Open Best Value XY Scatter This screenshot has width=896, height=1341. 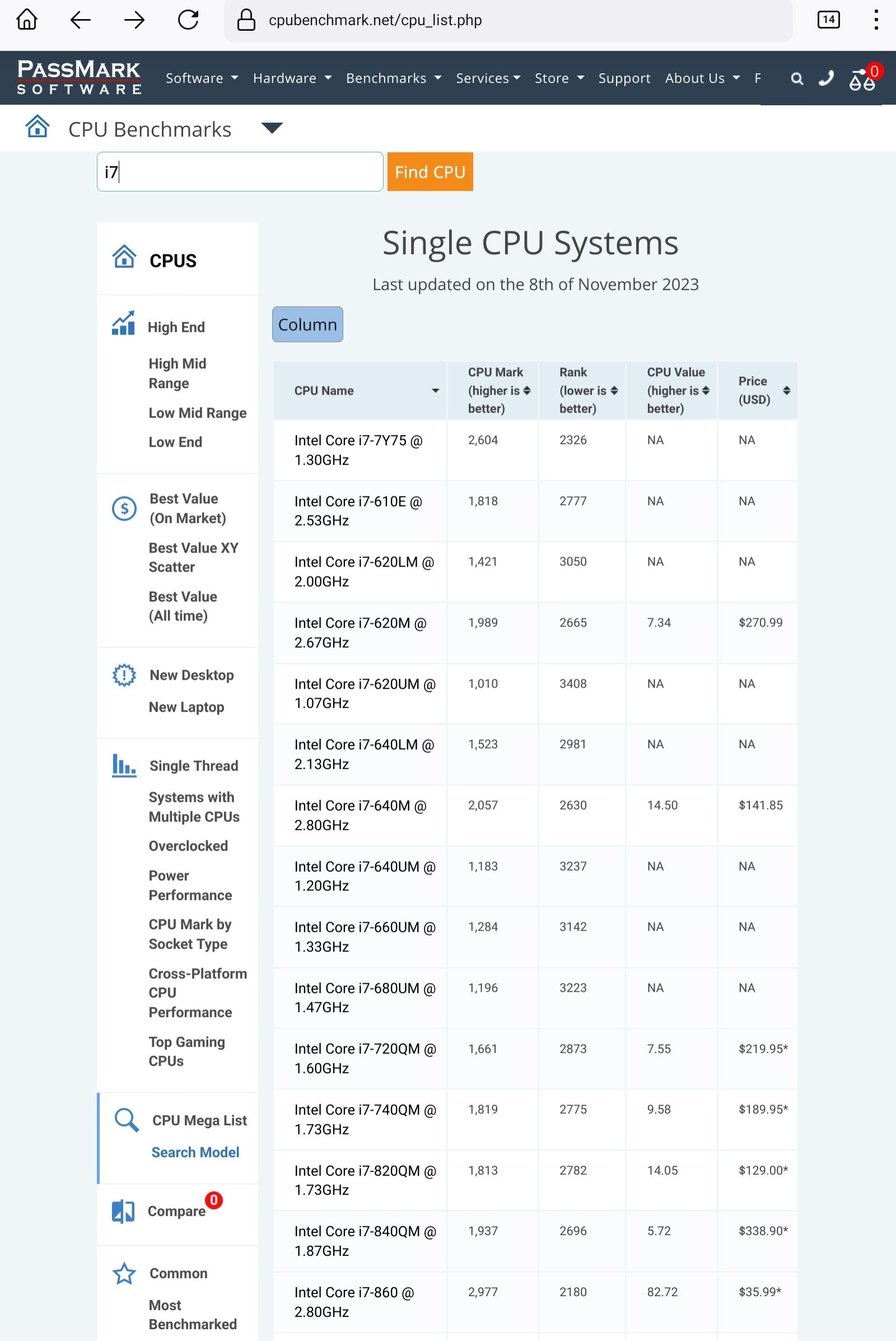click(x=193, y=557)
